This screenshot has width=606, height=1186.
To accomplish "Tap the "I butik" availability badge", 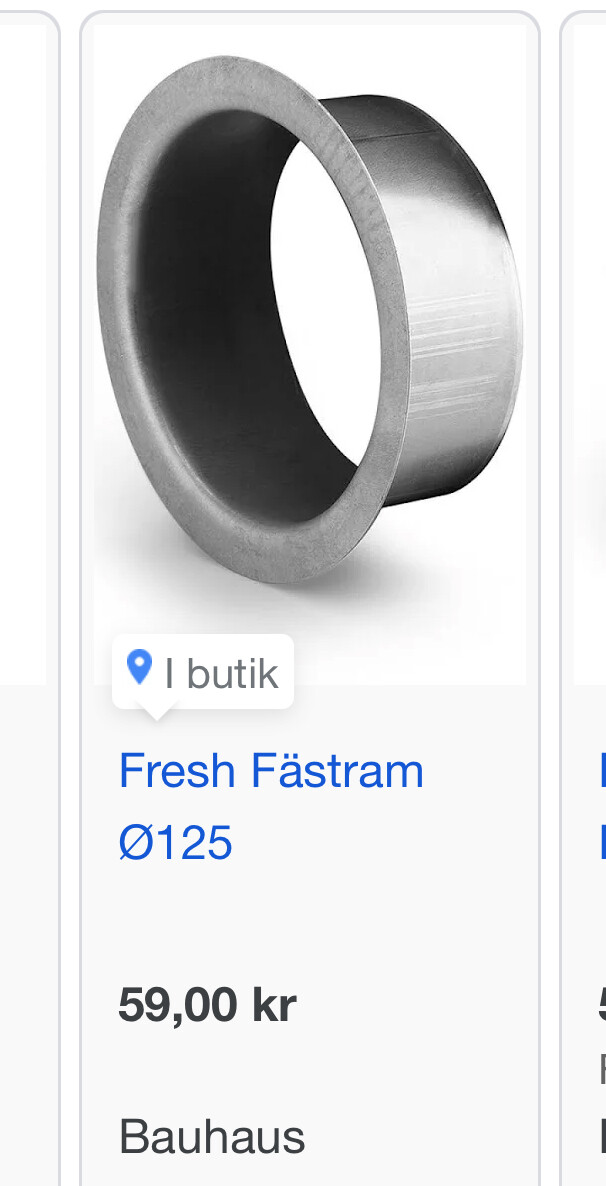I will click(x=203, y=671).
